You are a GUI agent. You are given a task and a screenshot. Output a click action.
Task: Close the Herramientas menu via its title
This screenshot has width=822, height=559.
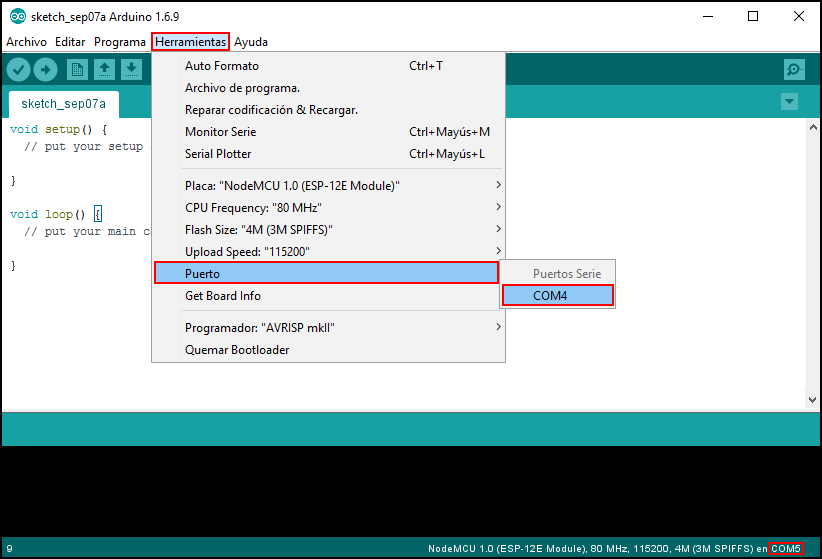tap(190, 42)
